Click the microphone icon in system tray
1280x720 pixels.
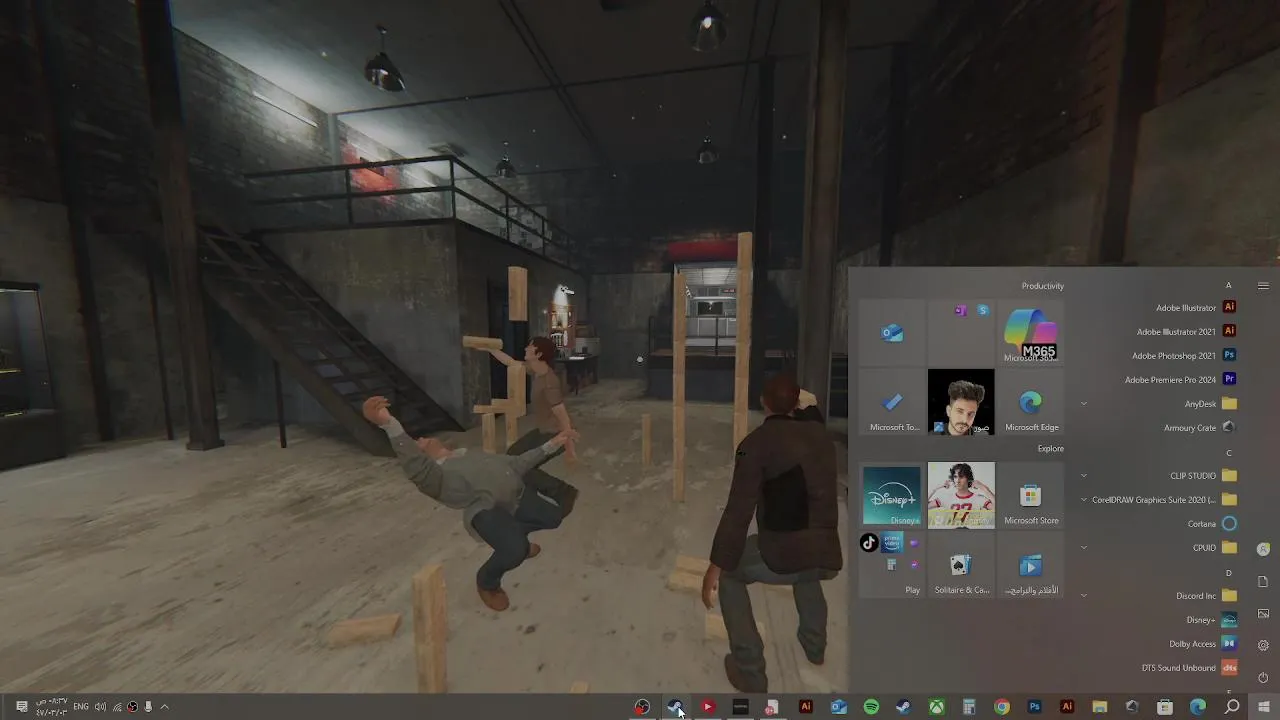[148, 707]
